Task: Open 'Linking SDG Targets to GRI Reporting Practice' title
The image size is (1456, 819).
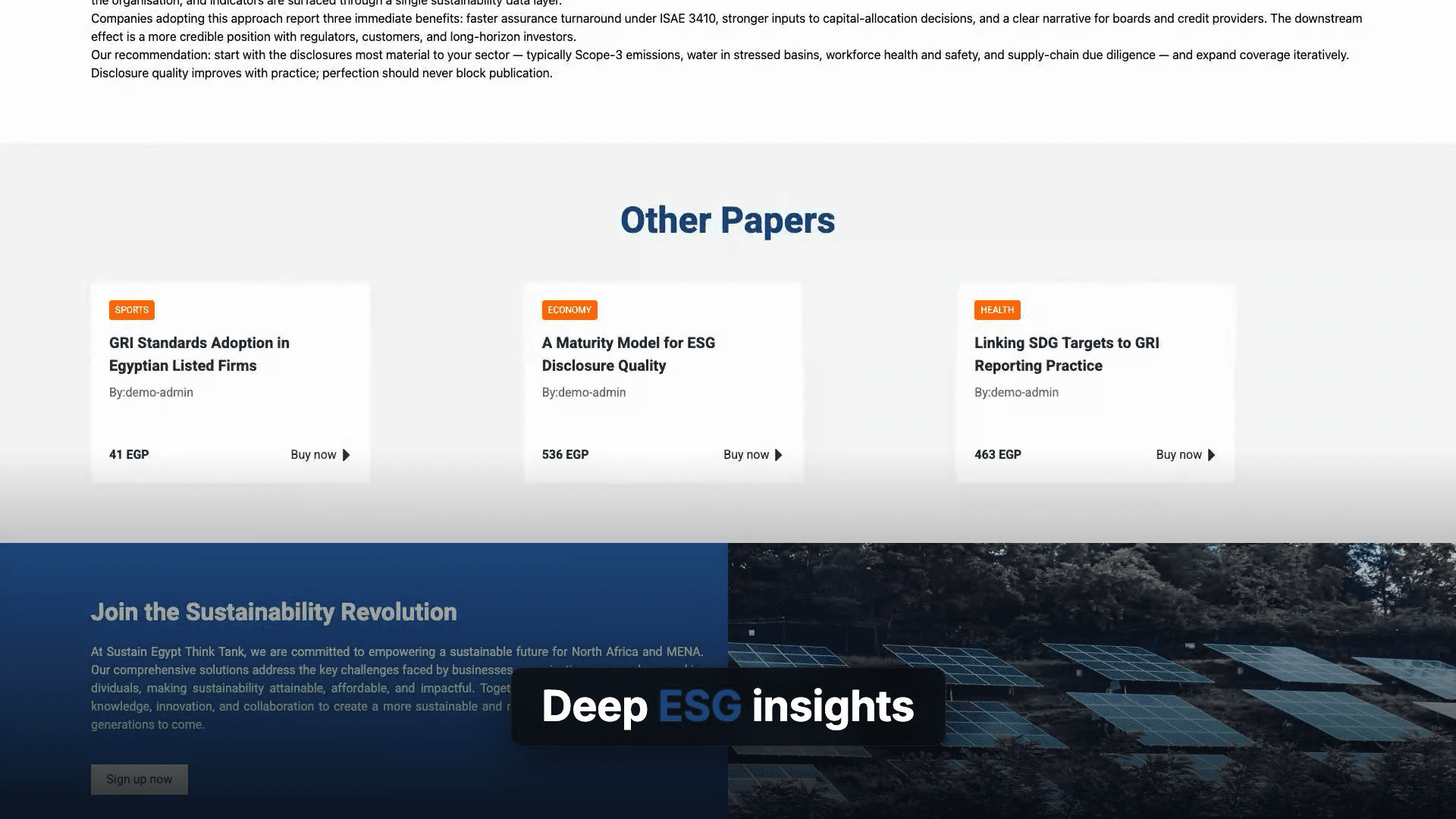Action: click(1067, 354)
